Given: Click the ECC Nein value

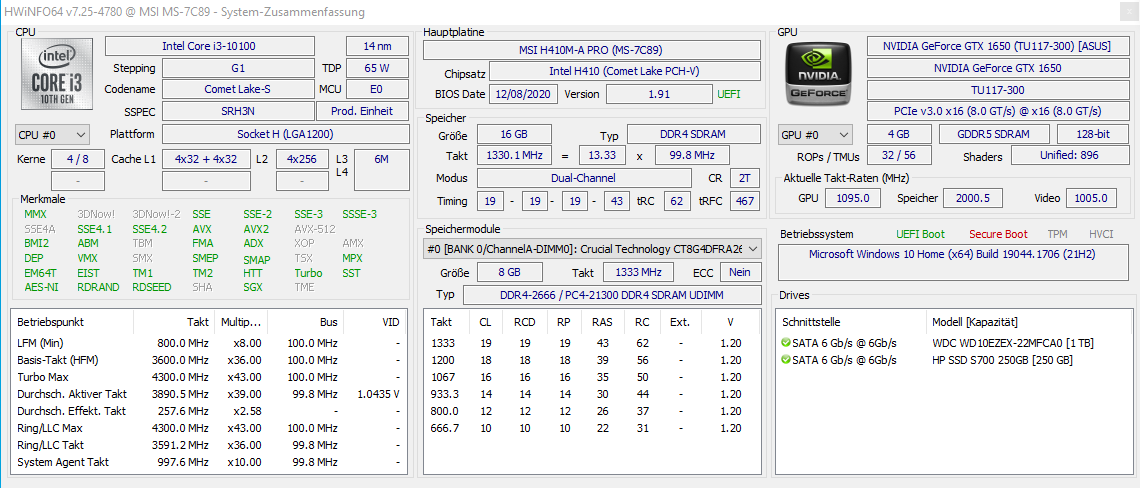Looking at the screenshot, I should (x=740, y=272).
